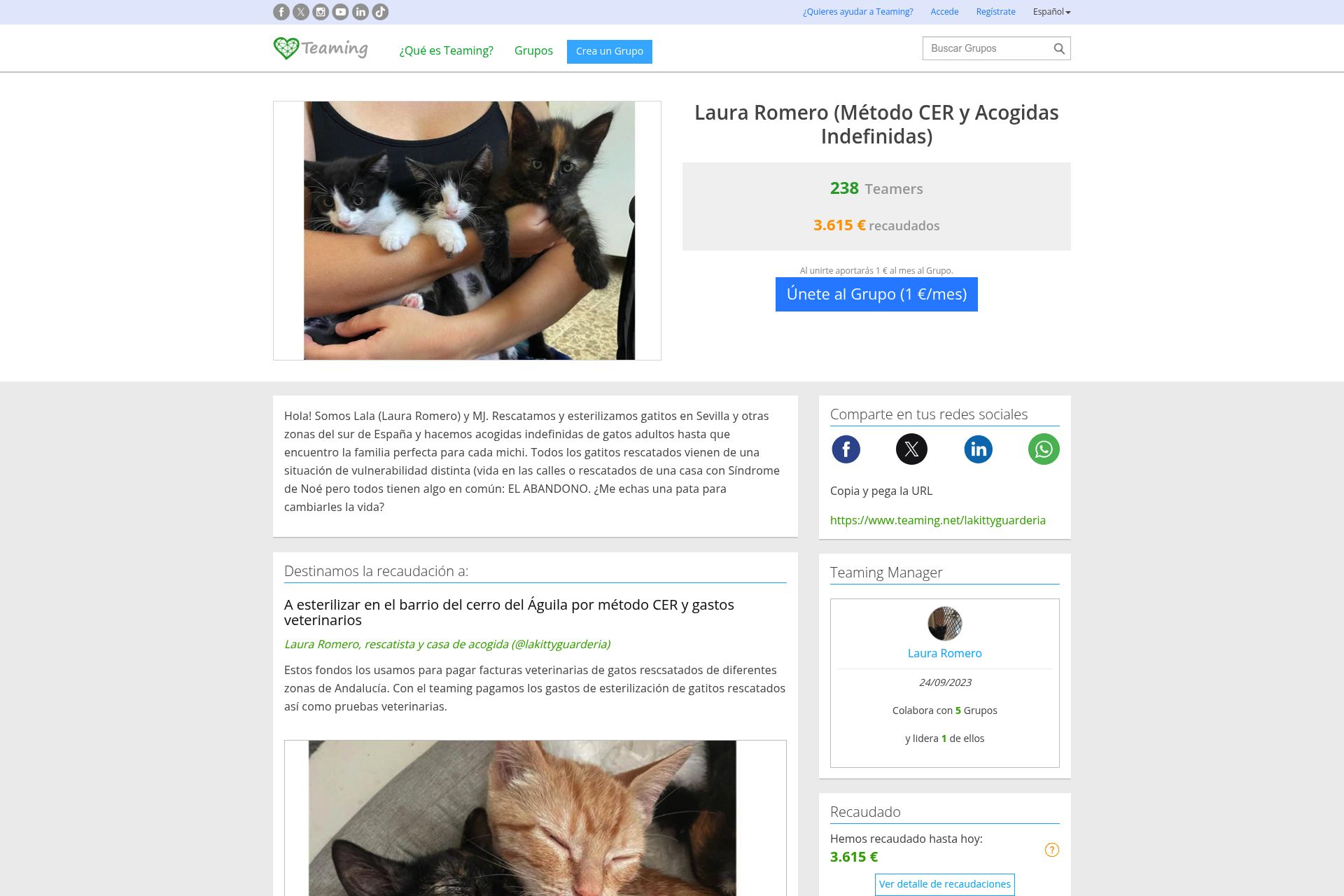Open the orange help question mark icon
Image resolution: width=1344 pixels, height=896 pixels.
click(1052, 850)
